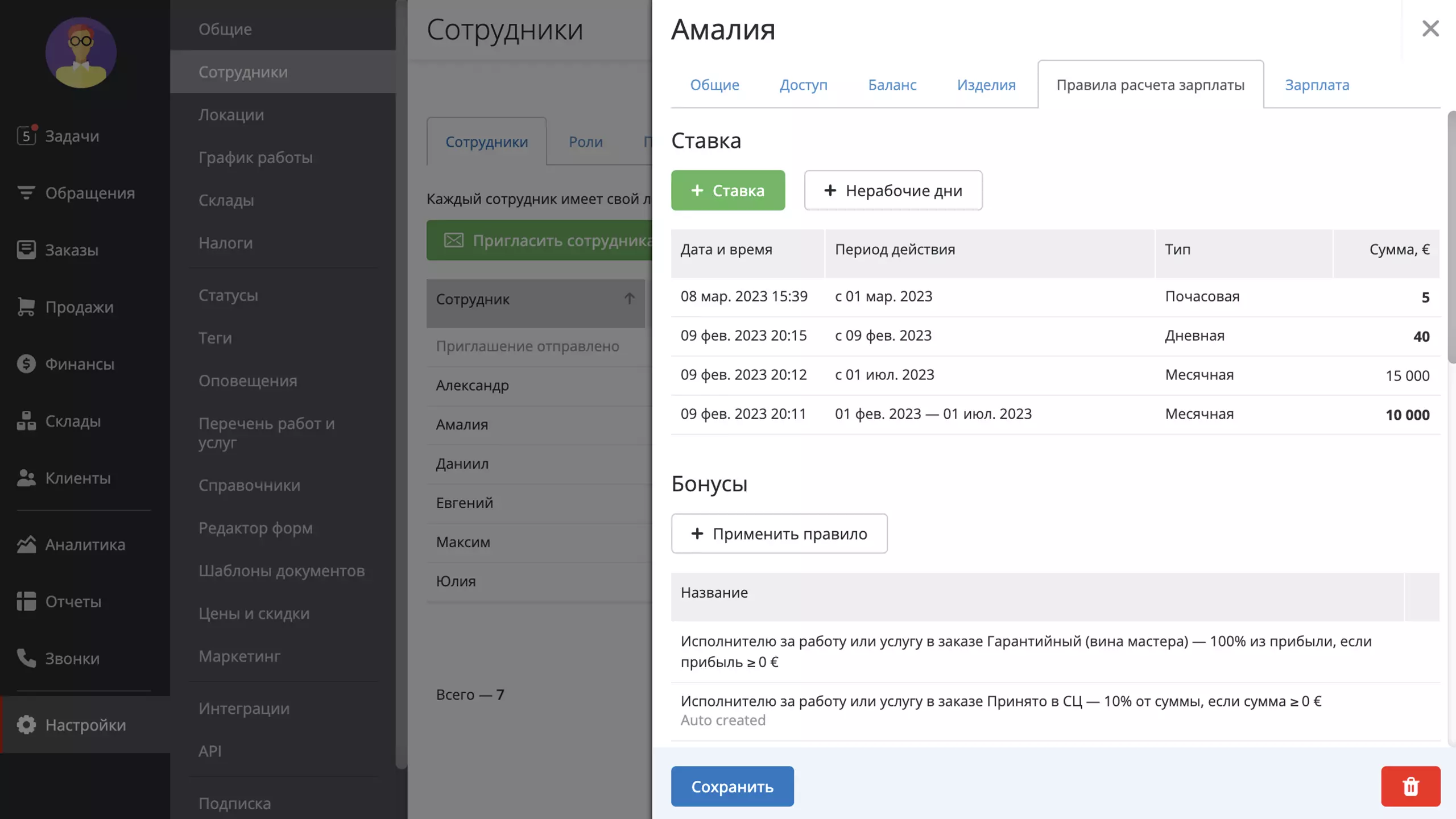Click the Продажи shopping cart icon
This screenshot has height=819, width=1456.
click(26, 307)
